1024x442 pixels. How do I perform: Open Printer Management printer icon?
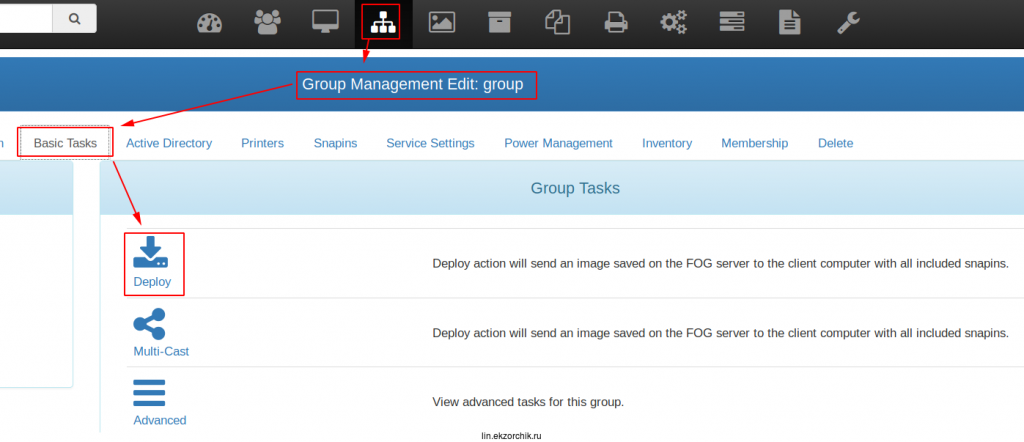(x=617, y=21)
